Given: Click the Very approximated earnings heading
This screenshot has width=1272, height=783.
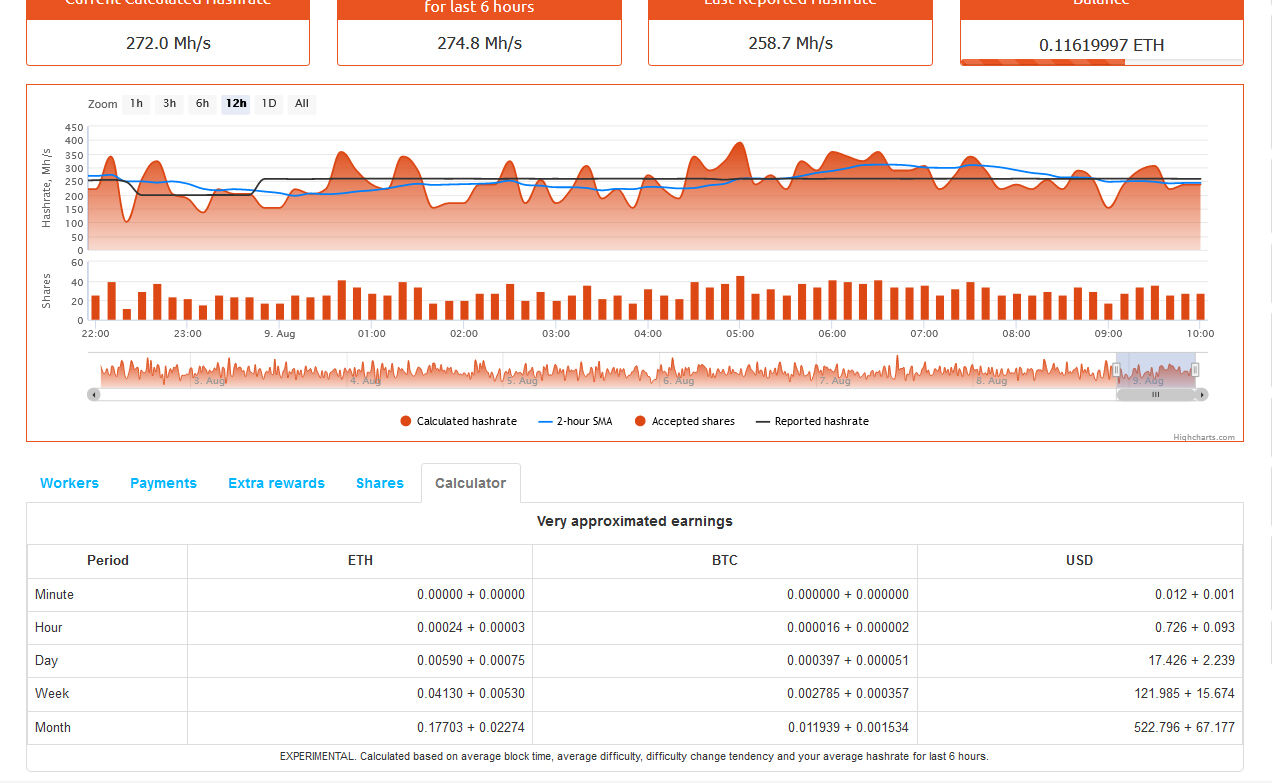Looking at the screenshot, I should pyautogui.click(x=635, y=521).
